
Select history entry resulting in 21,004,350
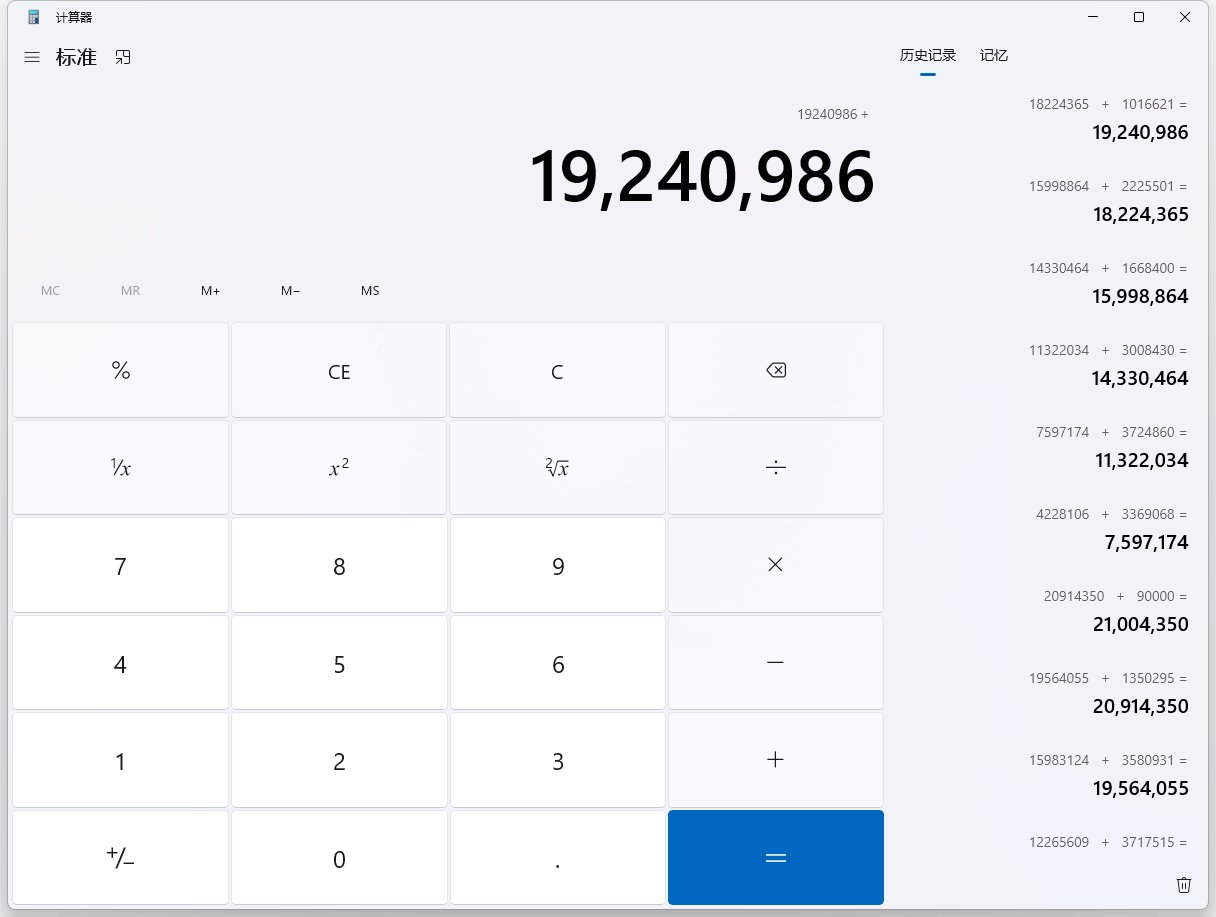tap(1107, 611)
